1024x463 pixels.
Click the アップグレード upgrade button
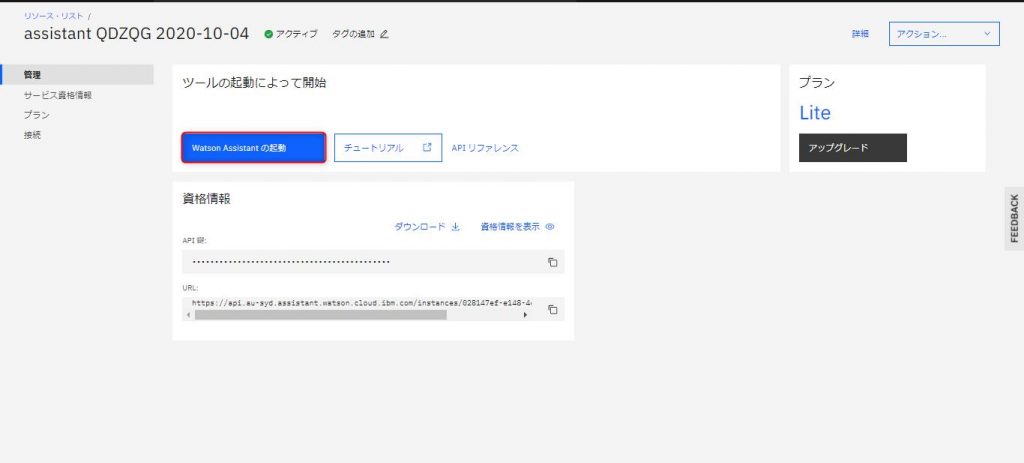click(853, 148)
